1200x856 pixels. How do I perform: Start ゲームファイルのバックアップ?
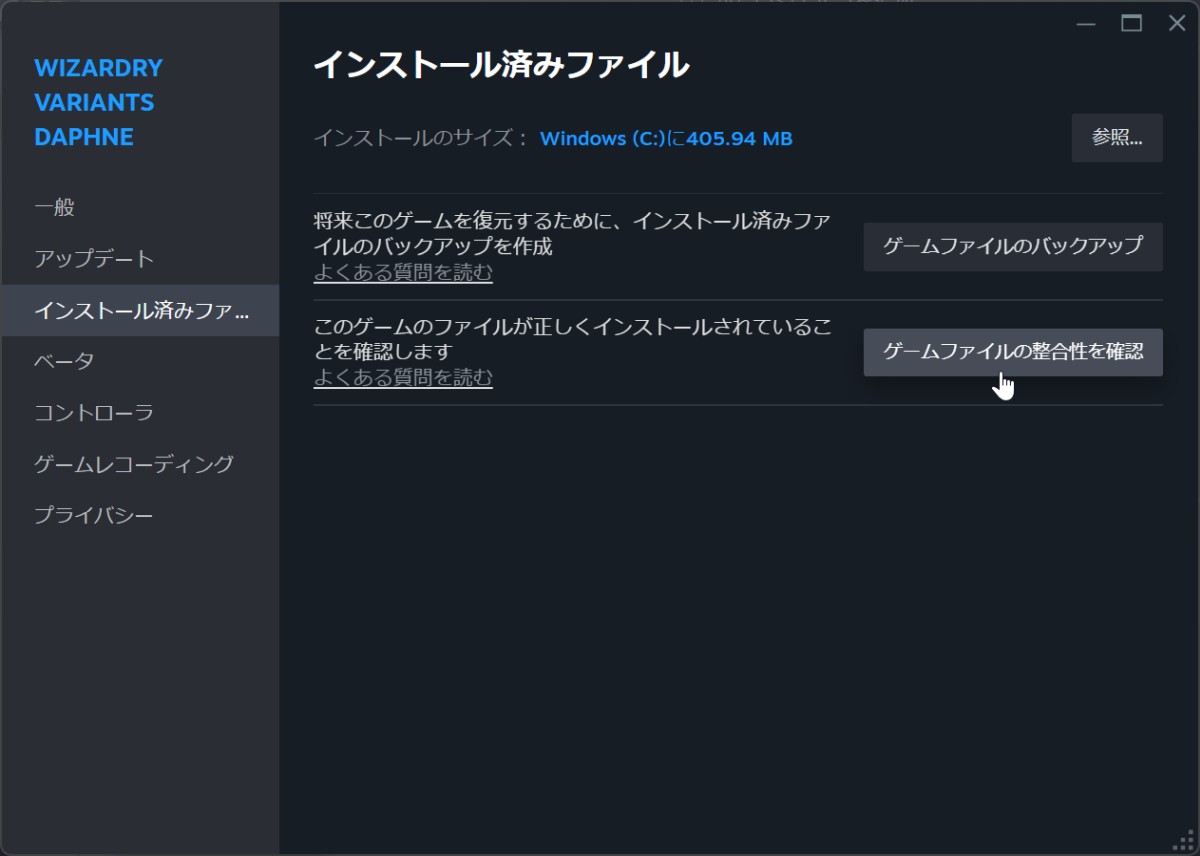1012,246
